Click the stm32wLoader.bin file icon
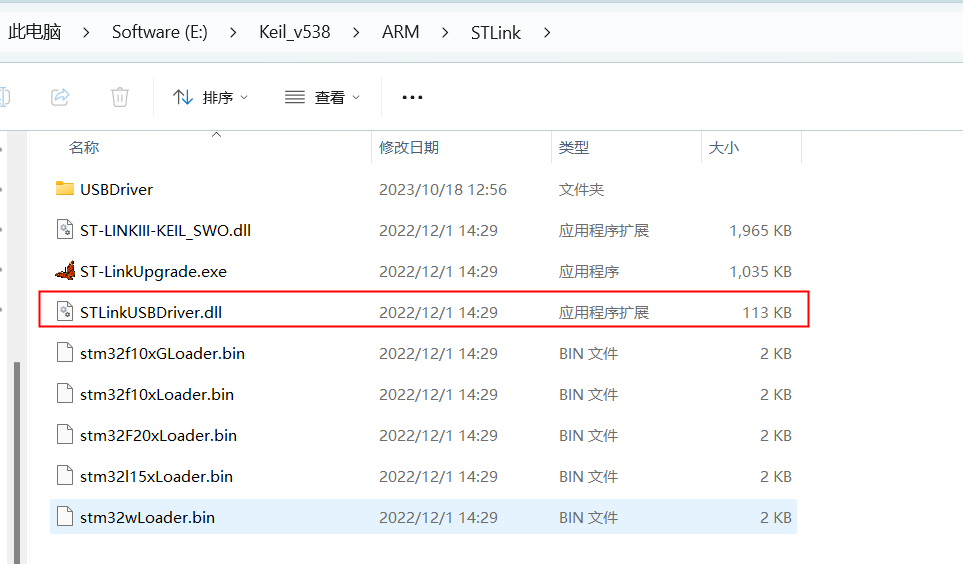The image size is (963, 564). (65, 517)
